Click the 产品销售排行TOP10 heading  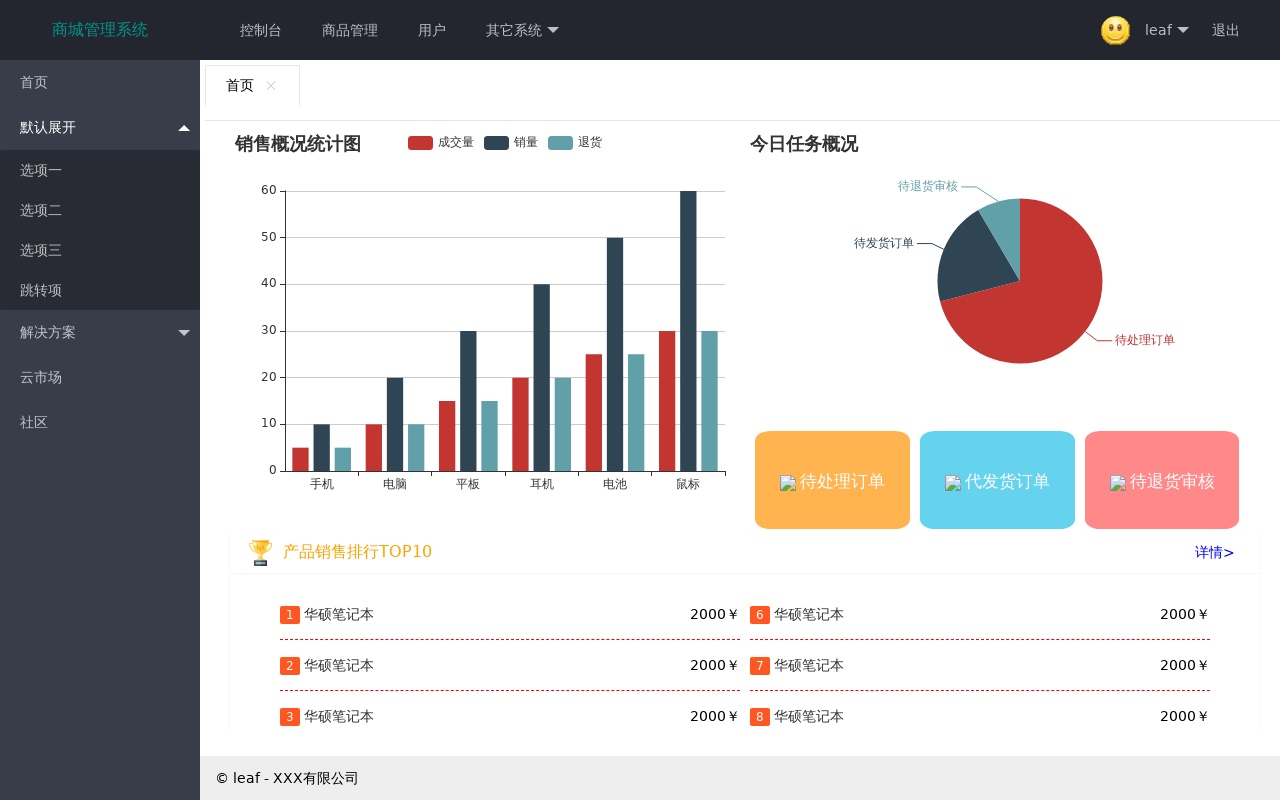click(x=357, y=552)
